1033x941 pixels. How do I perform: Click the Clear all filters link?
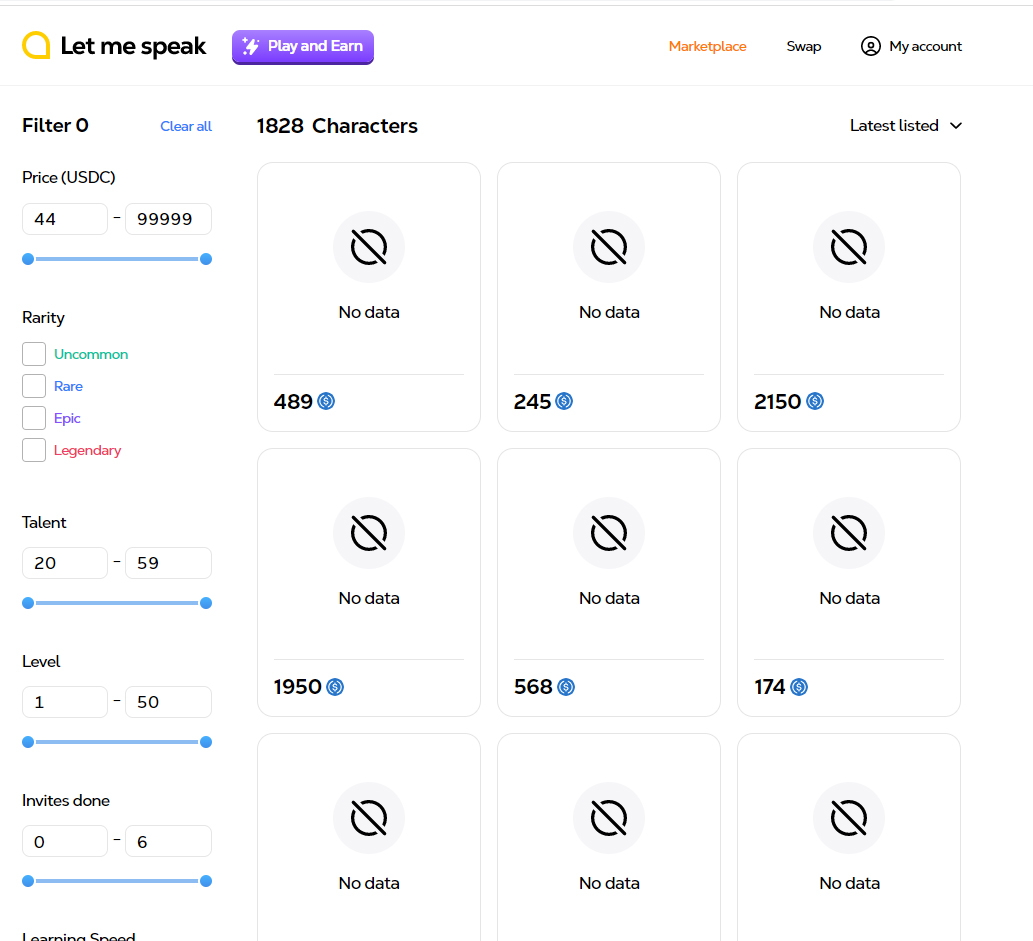pos(186,126)
